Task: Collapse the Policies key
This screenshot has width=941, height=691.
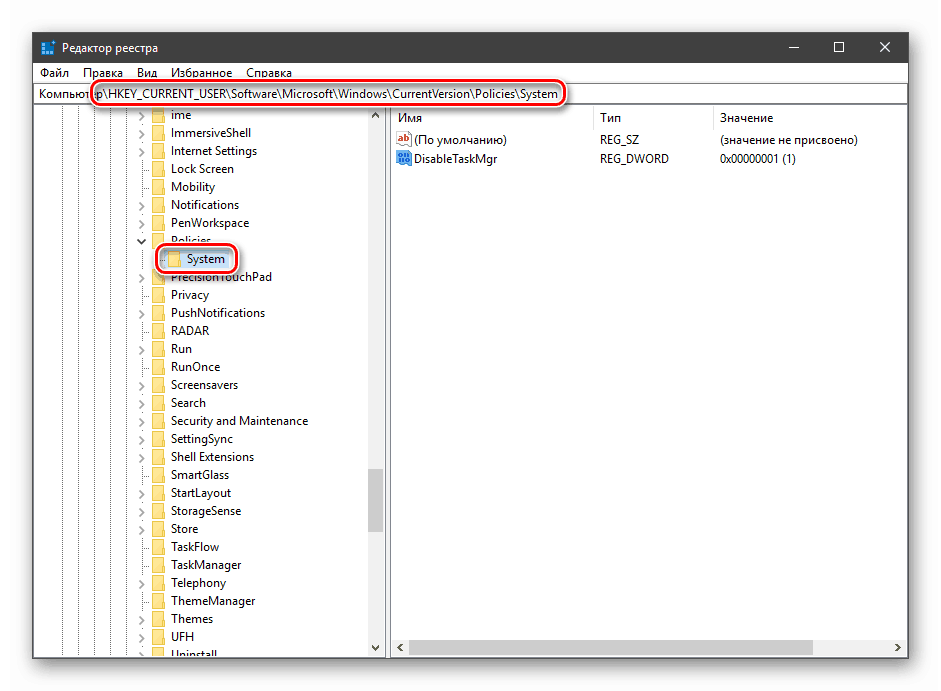Action: click(142, 241)
